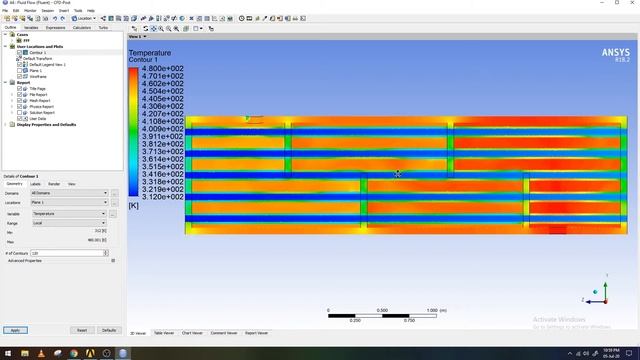Toggle Default Legend View 1 checkbox
640x360 pixels.
(19, 64)
